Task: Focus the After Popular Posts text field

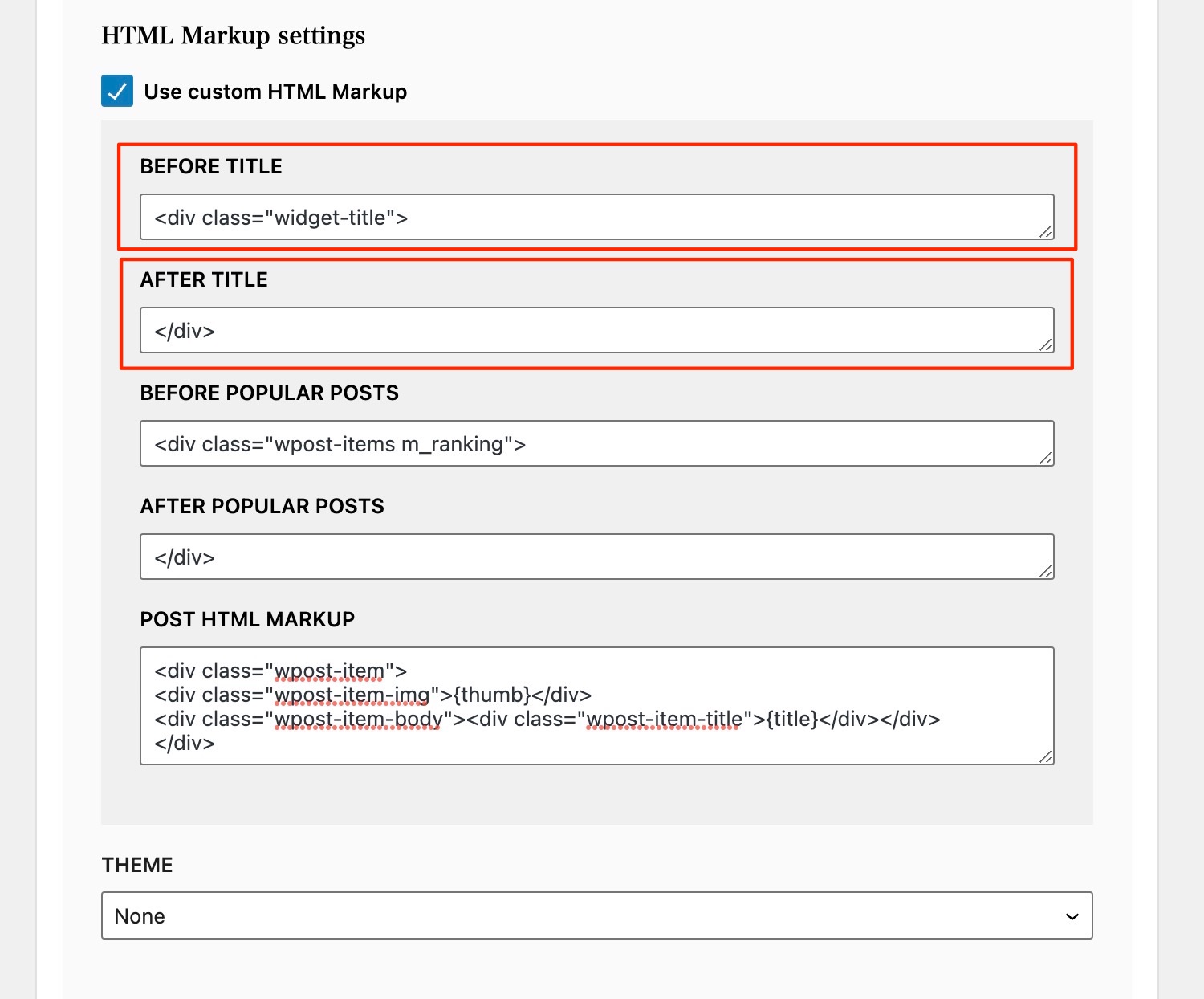Action: 596,557
